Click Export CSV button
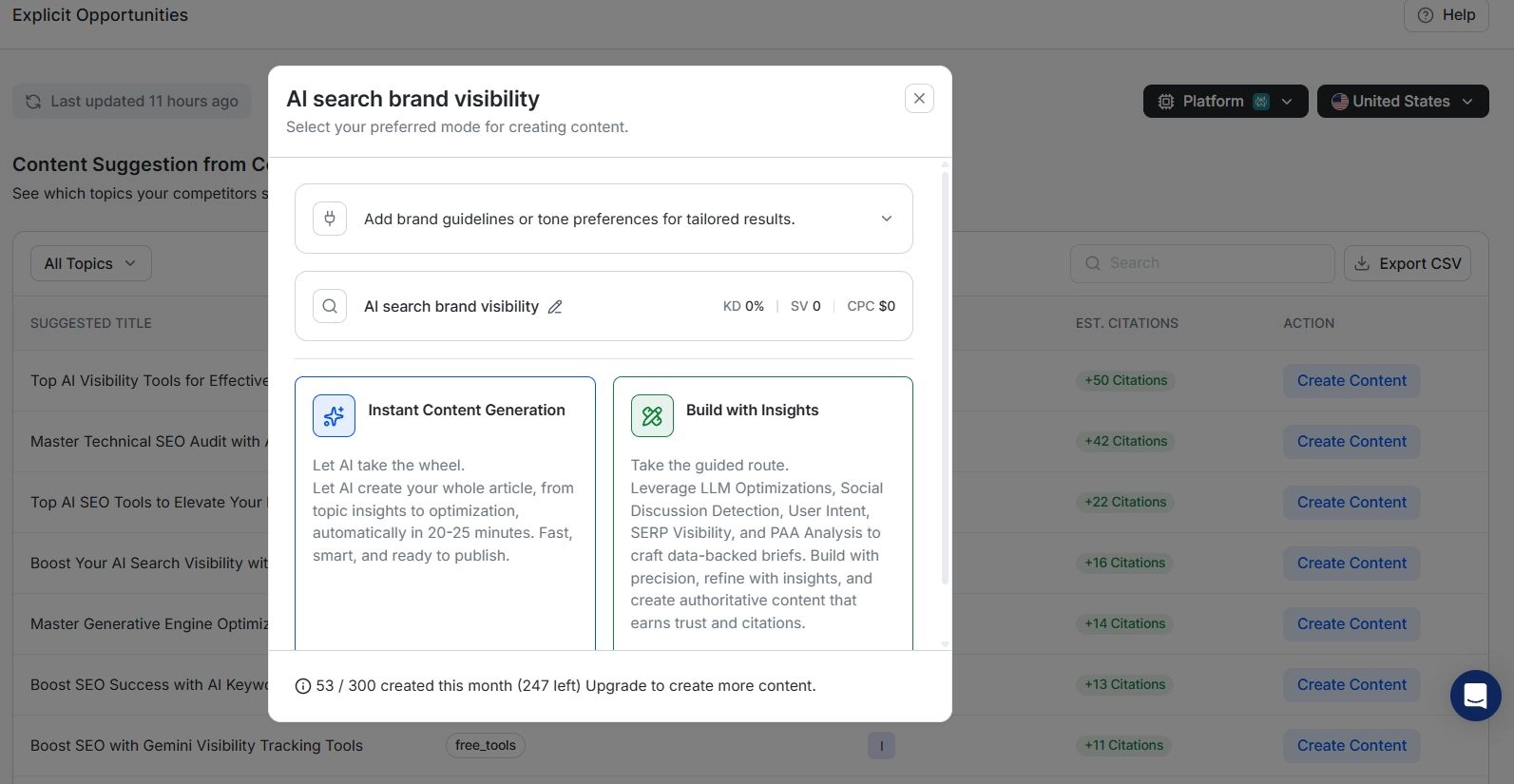The width and height of the screenshot is (1514, 784). click(1407, 263)
